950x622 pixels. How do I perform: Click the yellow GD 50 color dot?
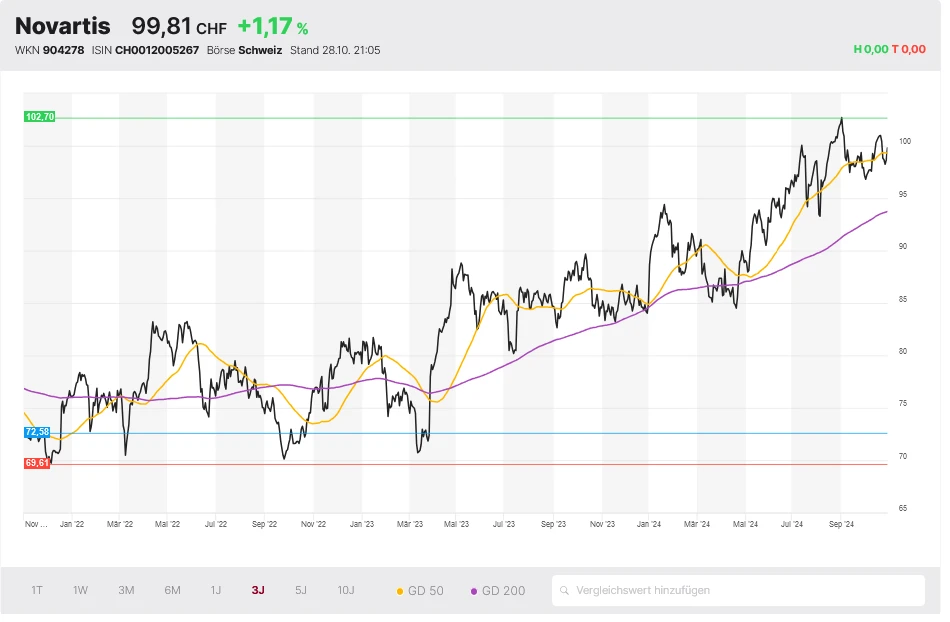401,591
